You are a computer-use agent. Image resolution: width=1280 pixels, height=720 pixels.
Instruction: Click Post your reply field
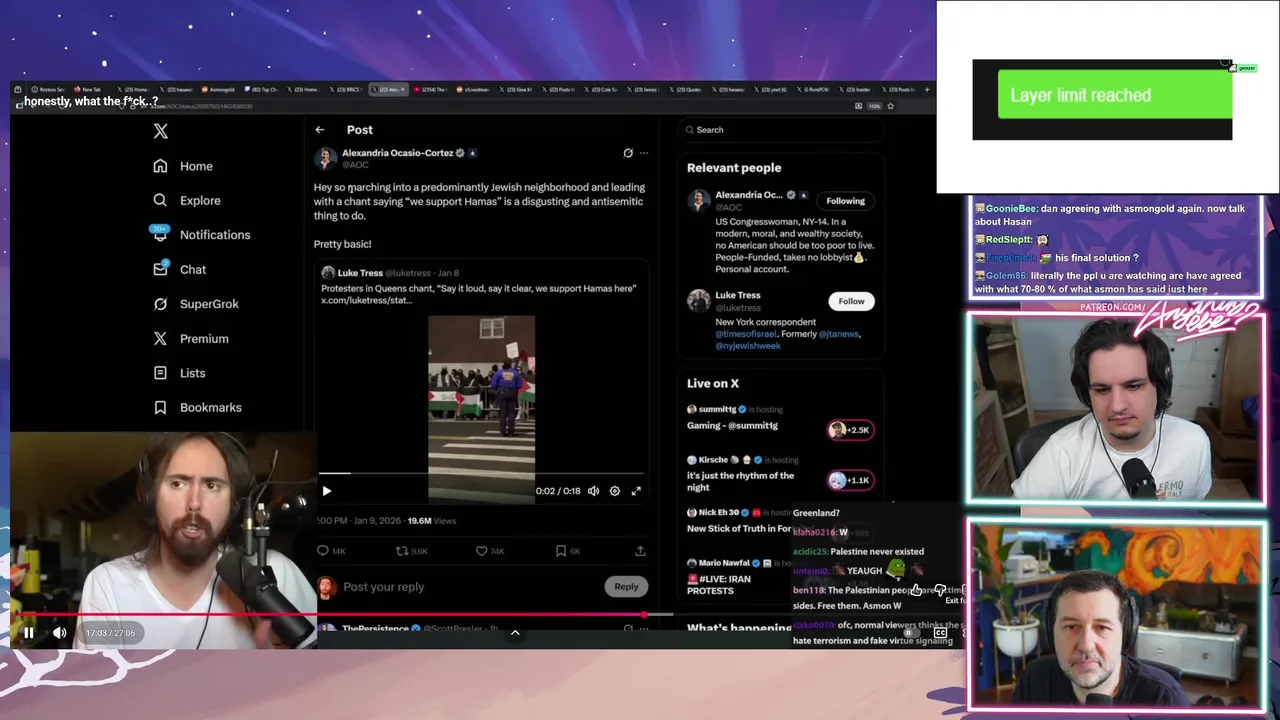click(384, 587)
